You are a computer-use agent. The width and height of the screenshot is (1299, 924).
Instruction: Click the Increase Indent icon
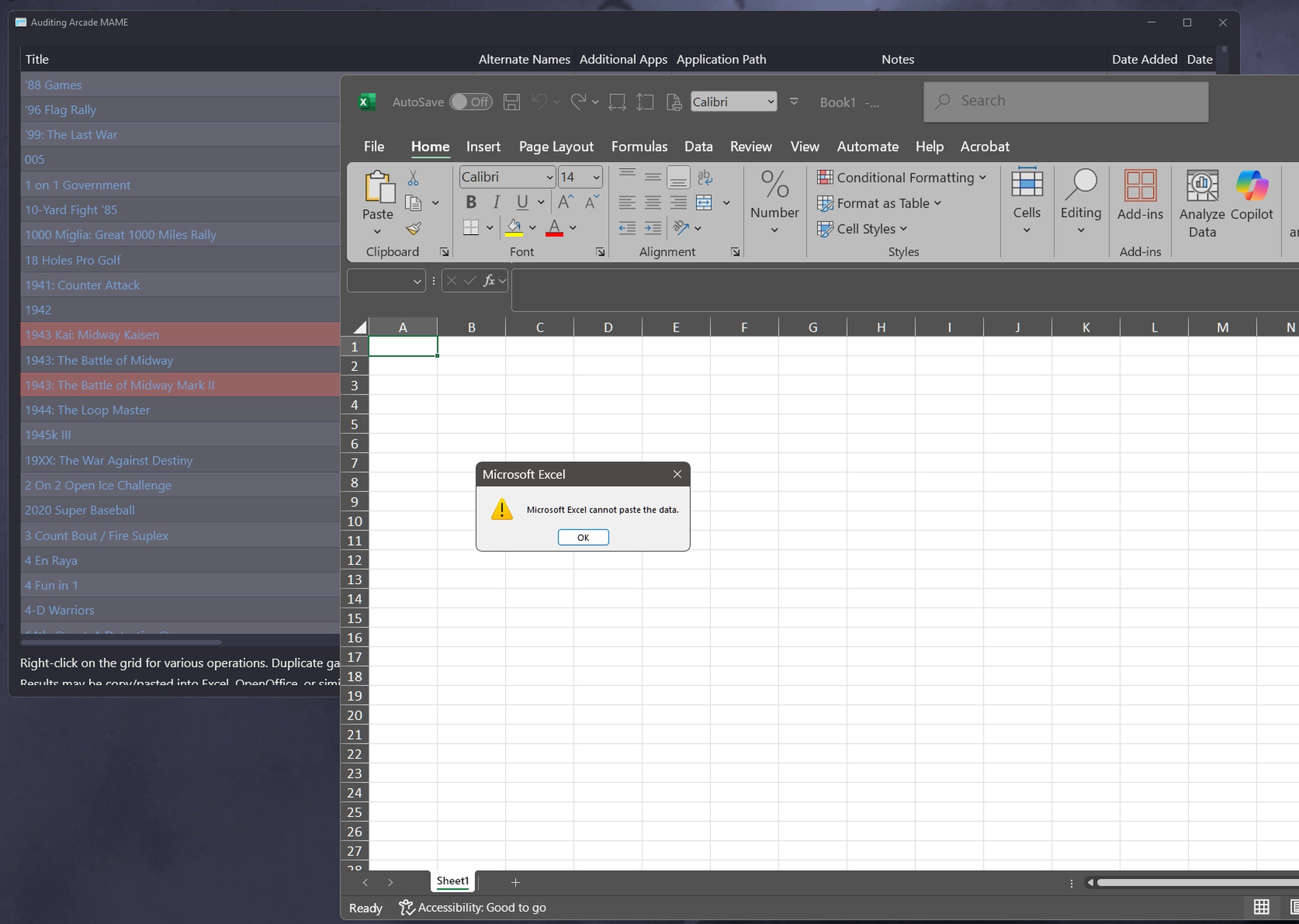coord(652,228)
